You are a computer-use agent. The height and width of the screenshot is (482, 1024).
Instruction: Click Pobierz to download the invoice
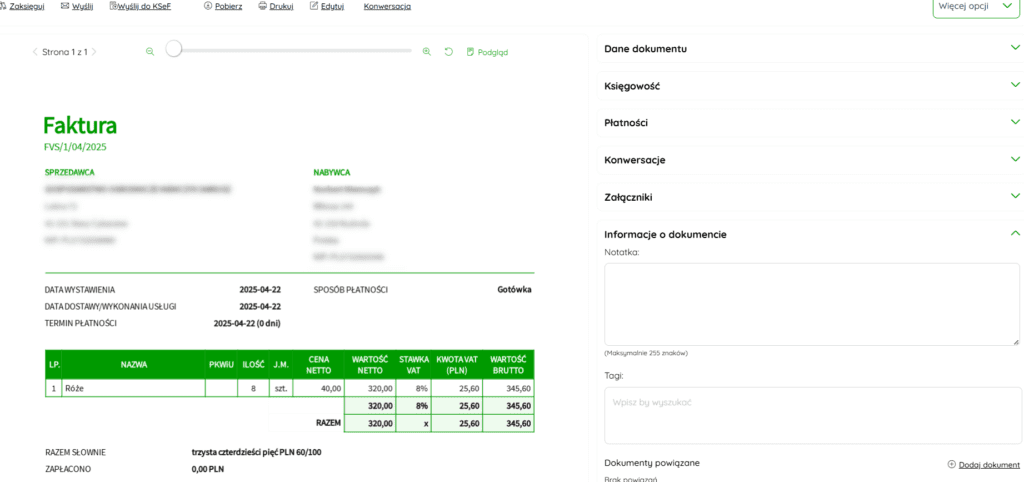223,6
